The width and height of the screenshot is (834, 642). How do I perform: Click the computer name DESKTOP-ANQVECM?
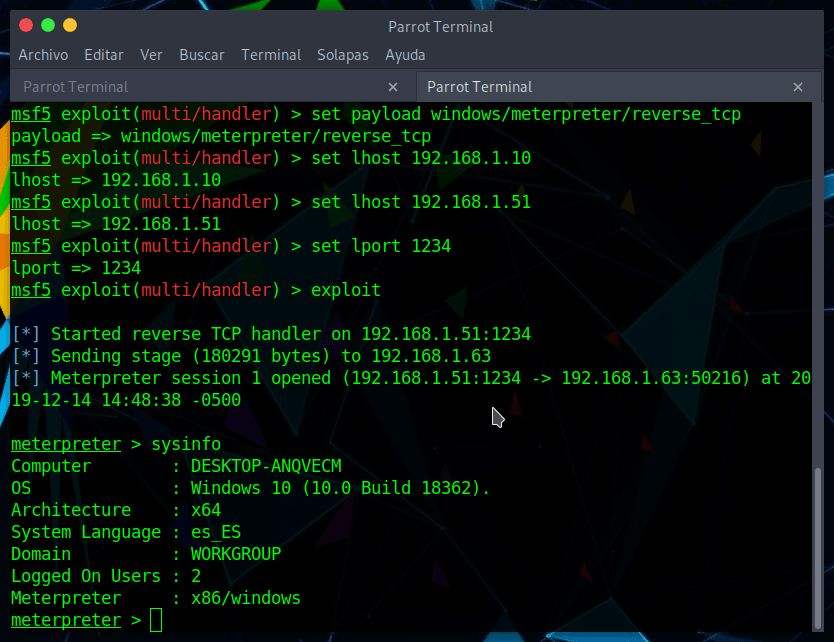pos(266,466)
